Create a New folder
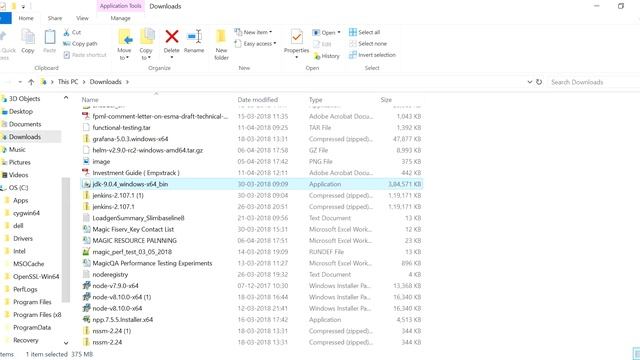 click(221, 45)
